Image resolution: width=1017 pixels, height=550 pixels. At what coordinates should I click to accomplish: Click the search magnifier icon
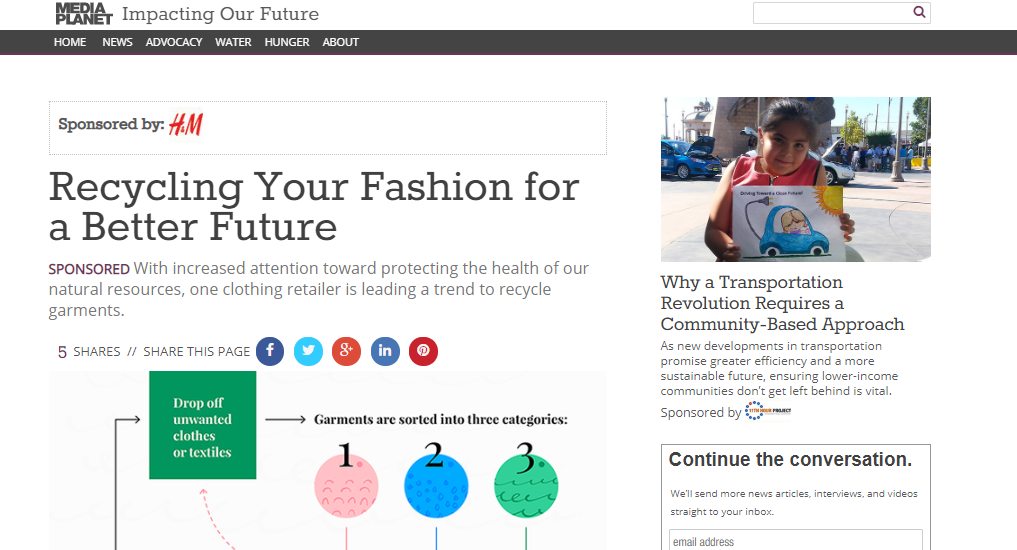tap(919, 13)
